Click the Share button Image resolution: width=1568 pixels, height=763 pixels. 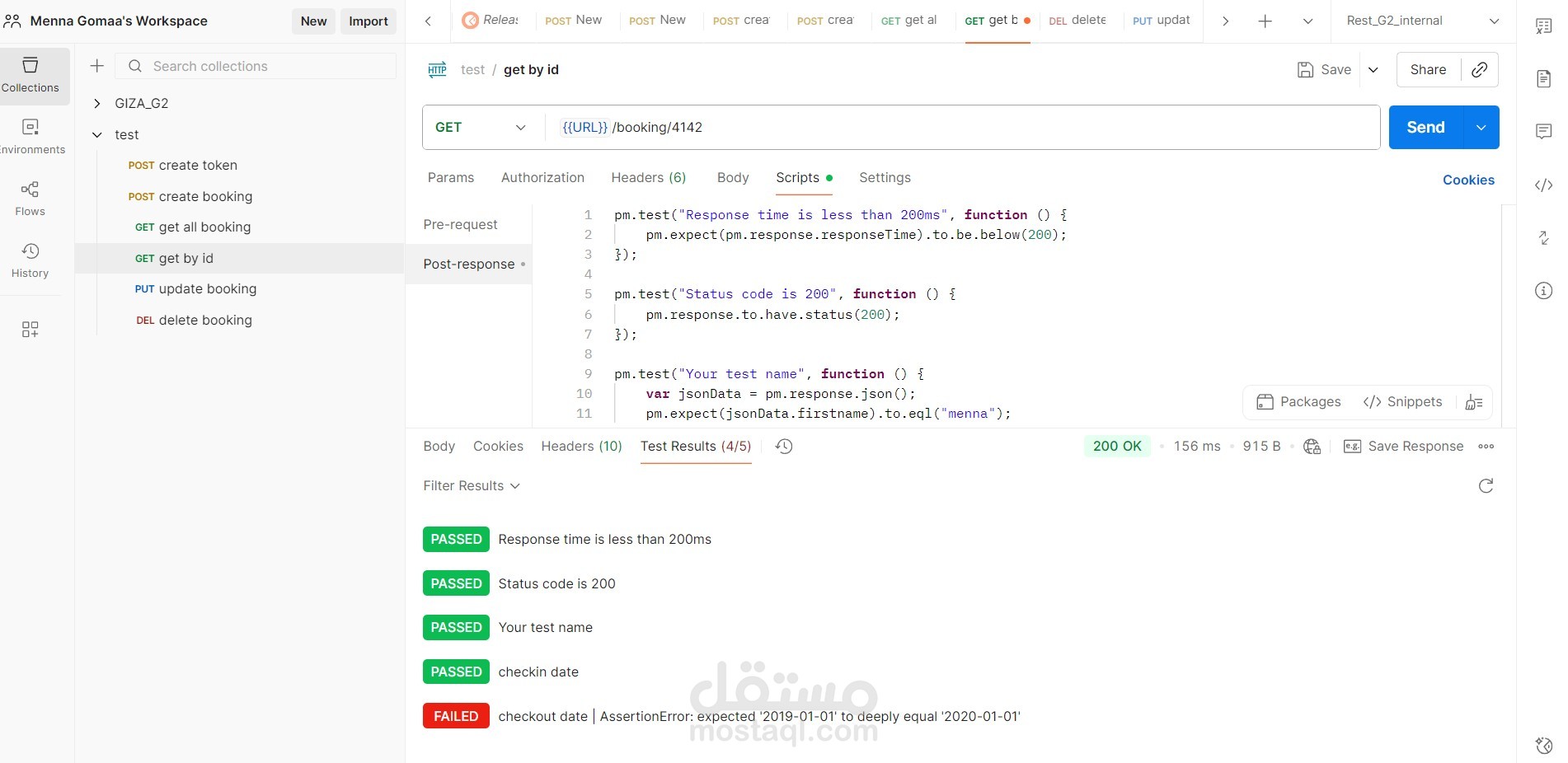[1428, 69]
